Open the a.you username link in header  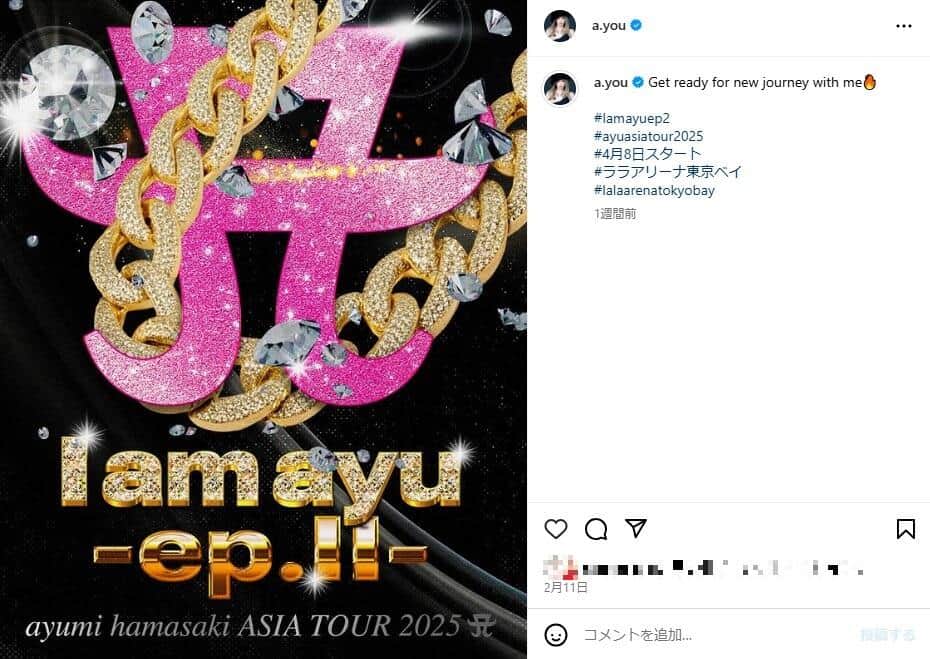coord(609,26)
